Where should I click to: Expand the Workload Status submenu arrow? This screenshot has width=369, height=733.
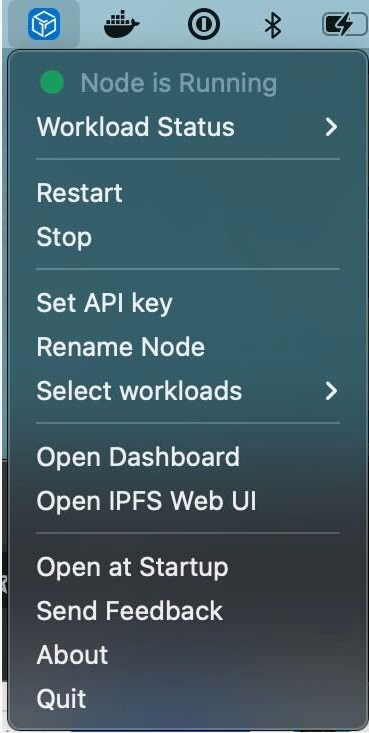point(331,127)
